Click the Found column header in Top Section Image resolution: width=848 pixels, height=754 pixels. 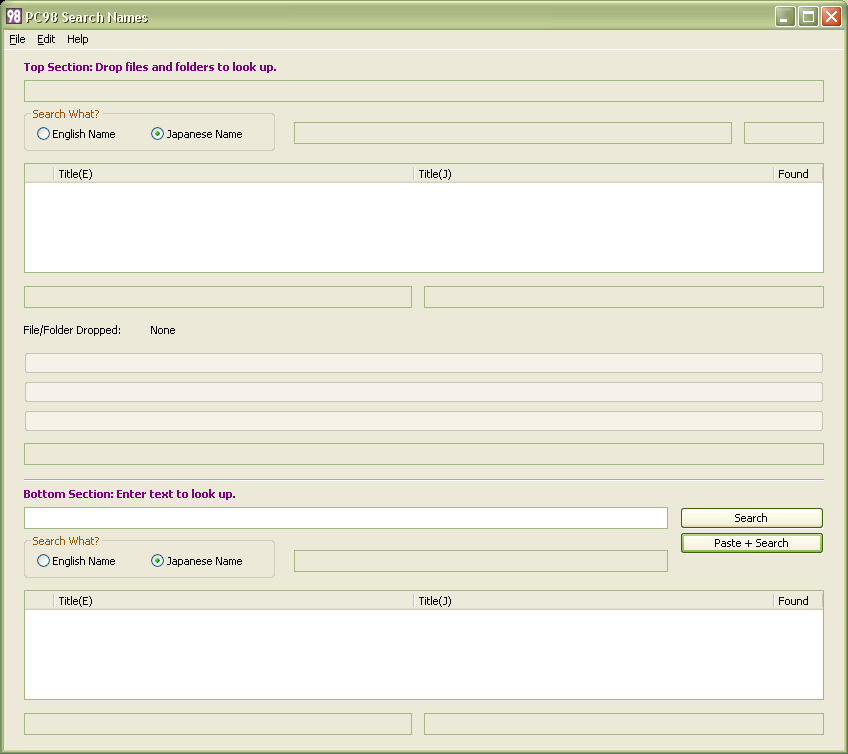[x=797, y=174]
